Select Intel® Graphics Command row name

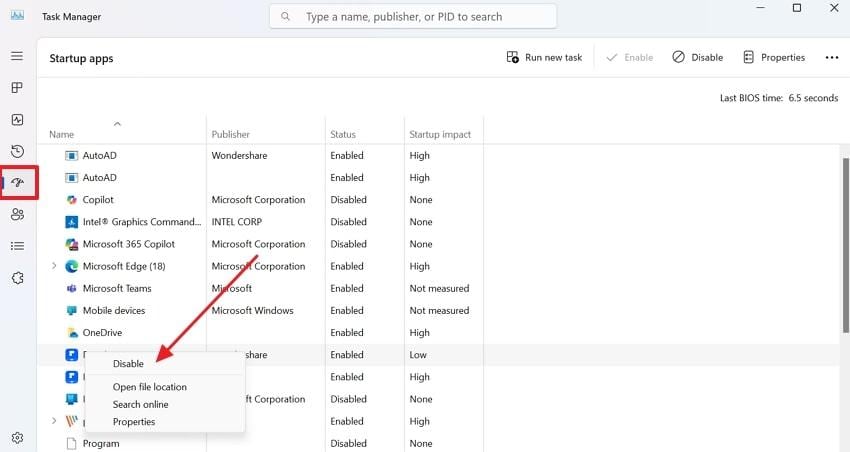click(x=142, y=222)
